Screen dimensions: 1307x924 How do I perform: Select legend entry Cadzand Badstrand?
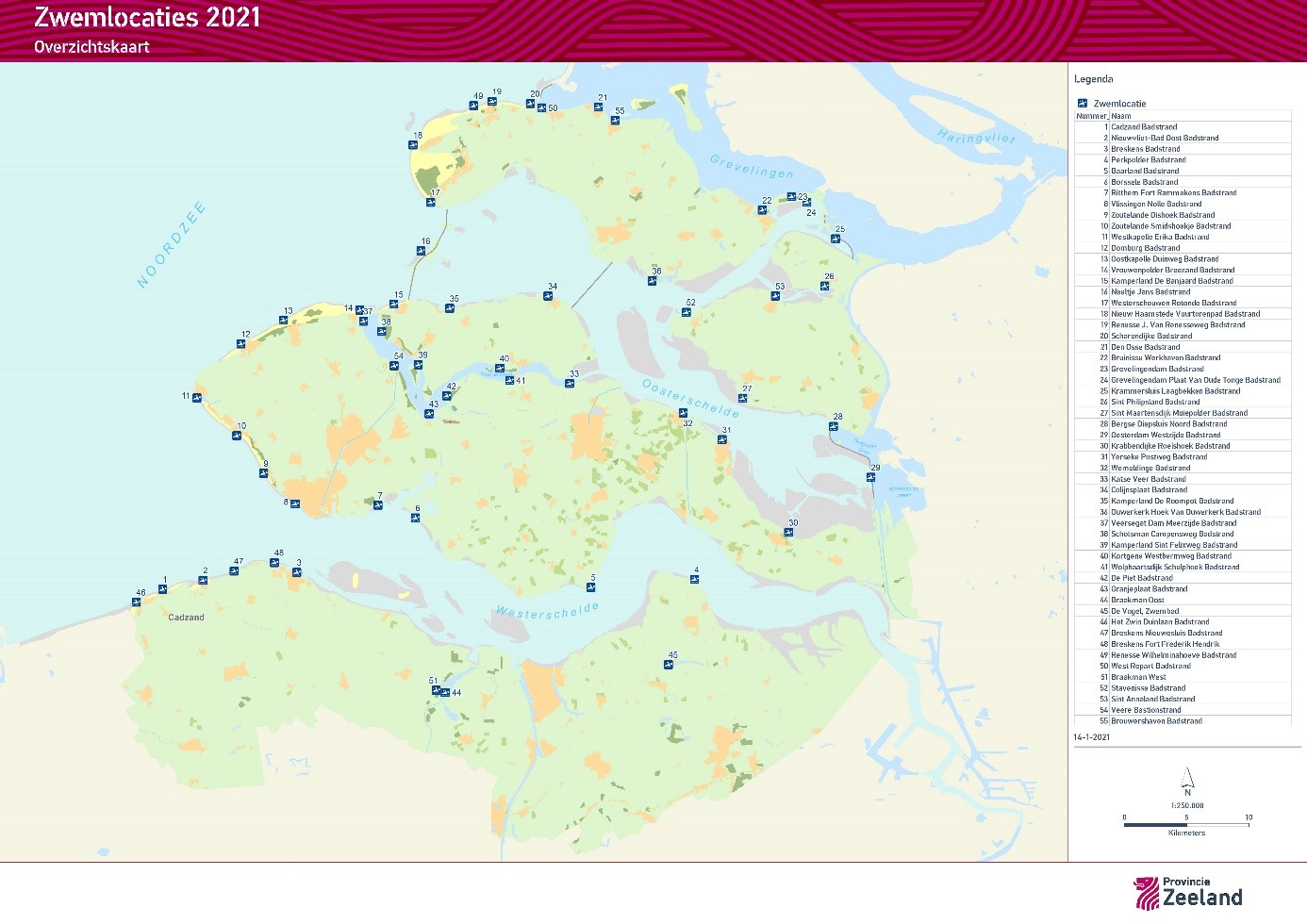point(1144,126)
